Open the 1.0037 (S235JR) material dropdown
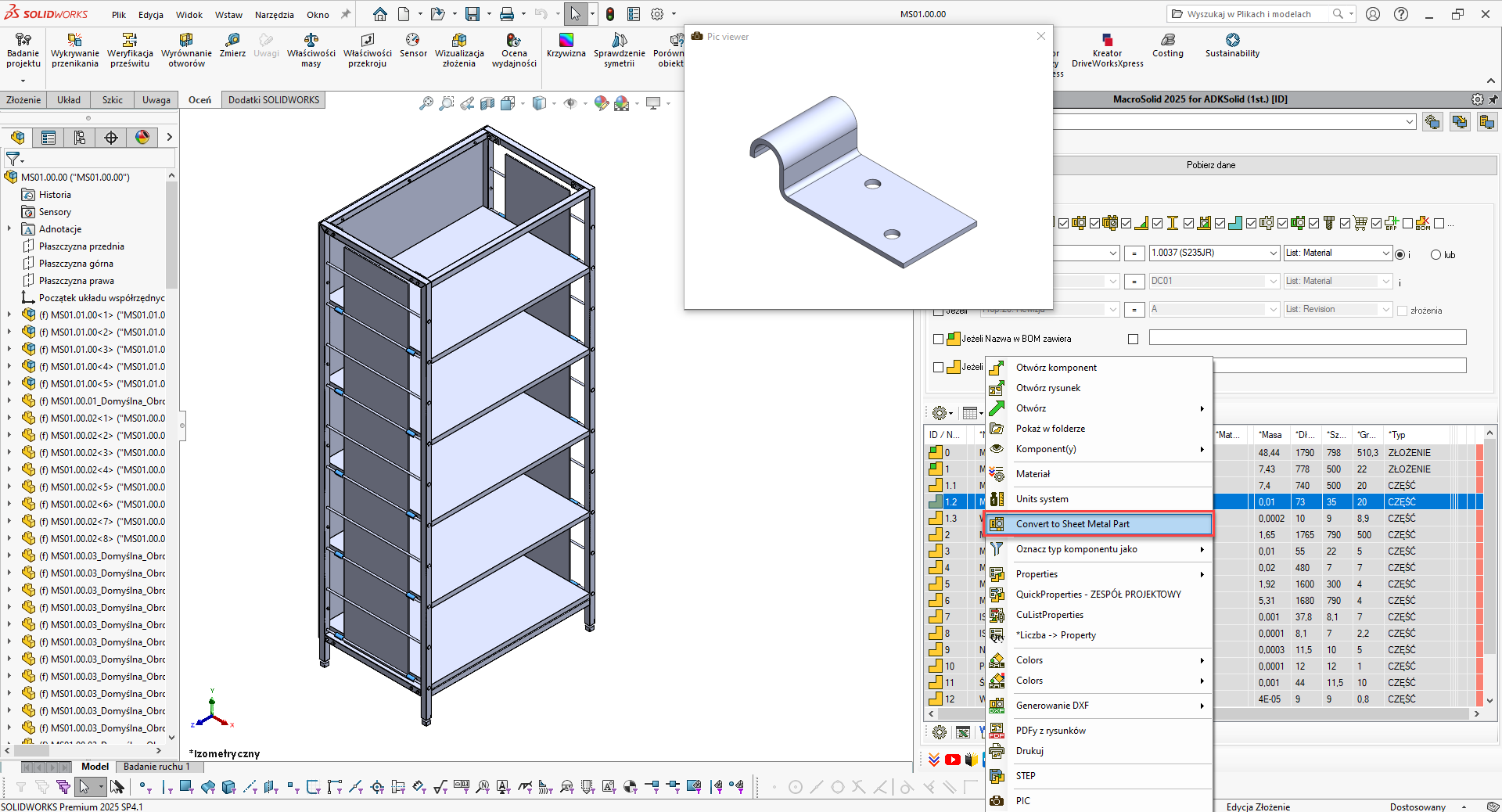This screenshot has height=812, width=1502. pos(1273,253)
